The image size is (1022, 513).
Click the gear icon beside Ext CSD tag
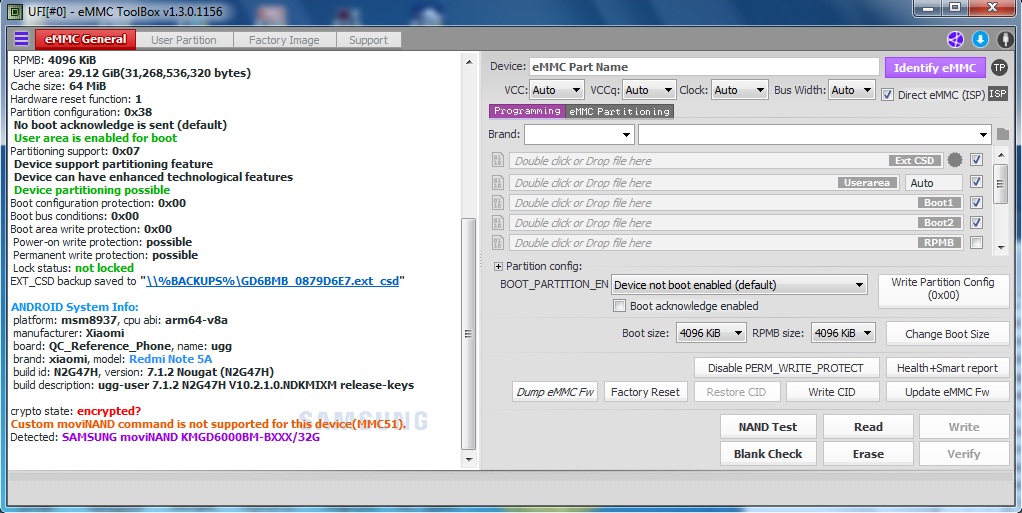pos(955,160)
